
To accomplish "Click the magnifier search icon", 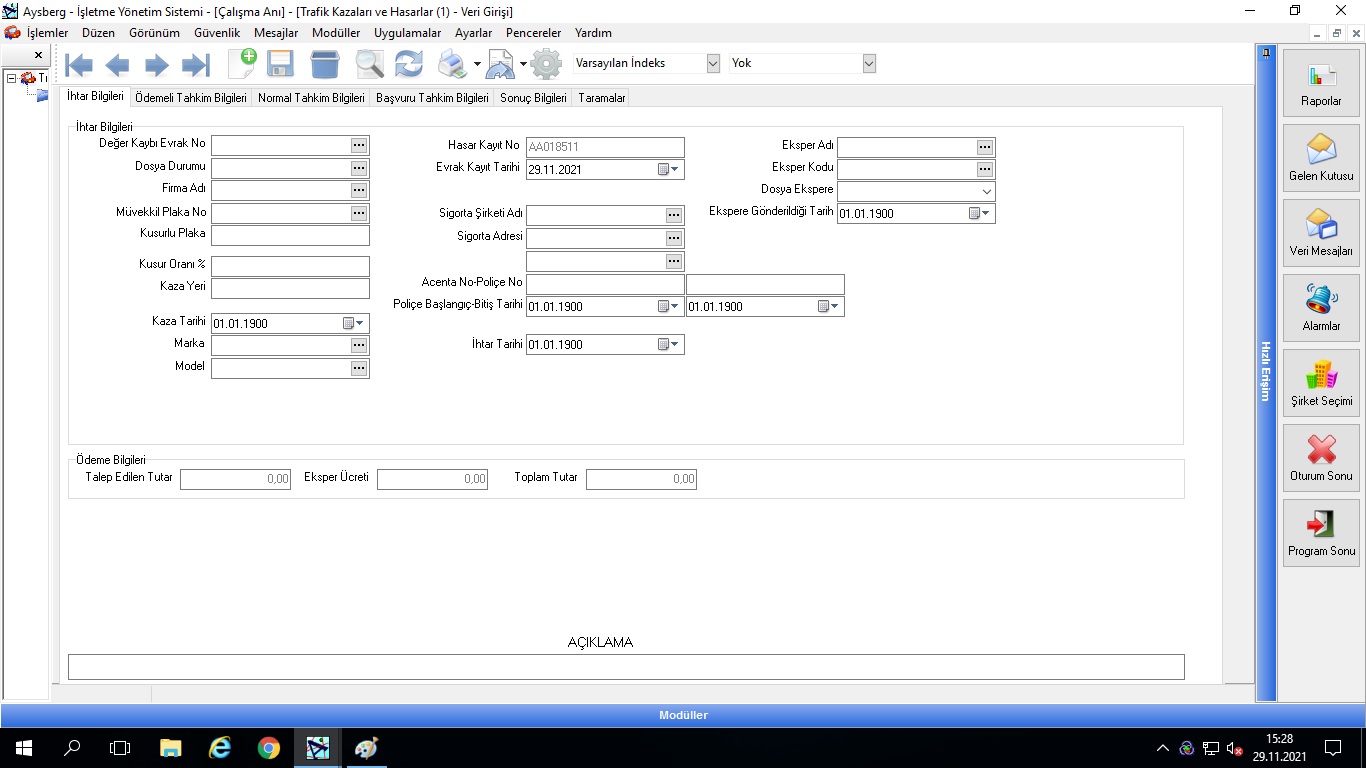I will tap(369, 65).
